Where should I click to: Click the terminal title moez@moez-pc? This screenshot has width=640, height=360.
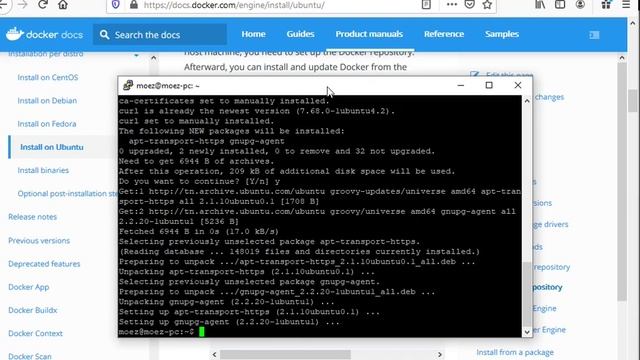(x=168, y=86)
